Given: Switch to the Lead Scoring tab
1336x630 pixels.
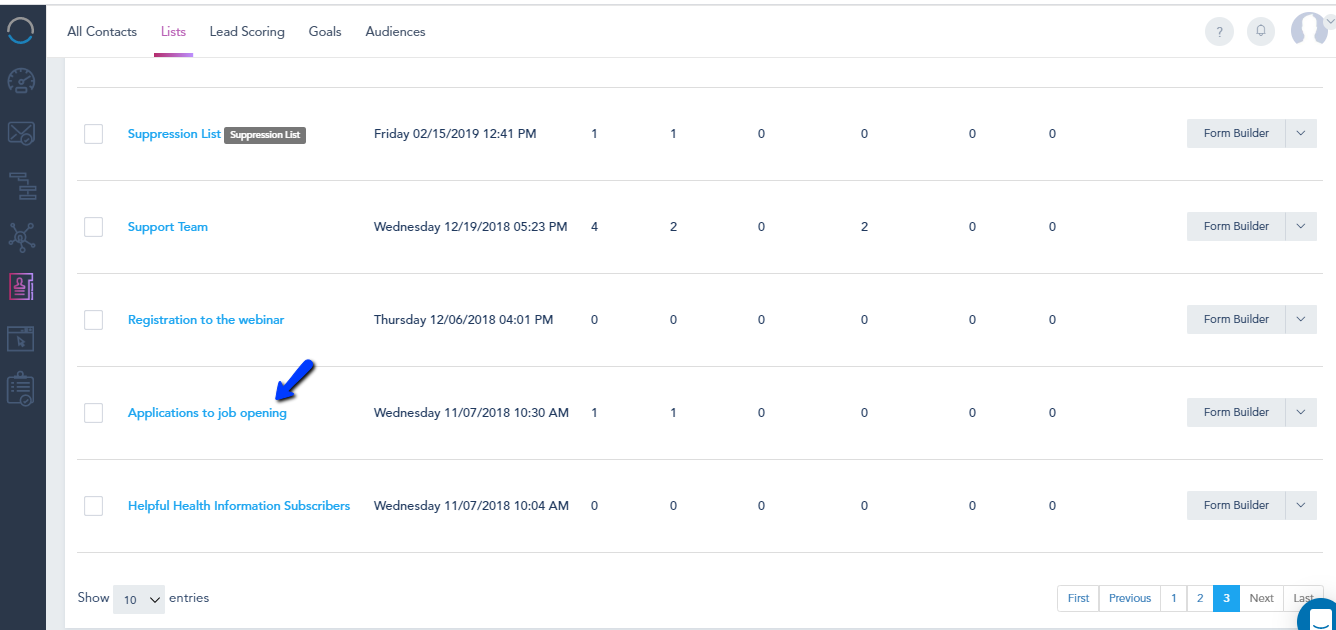Looking at the screenshot, I should [247, 32].
